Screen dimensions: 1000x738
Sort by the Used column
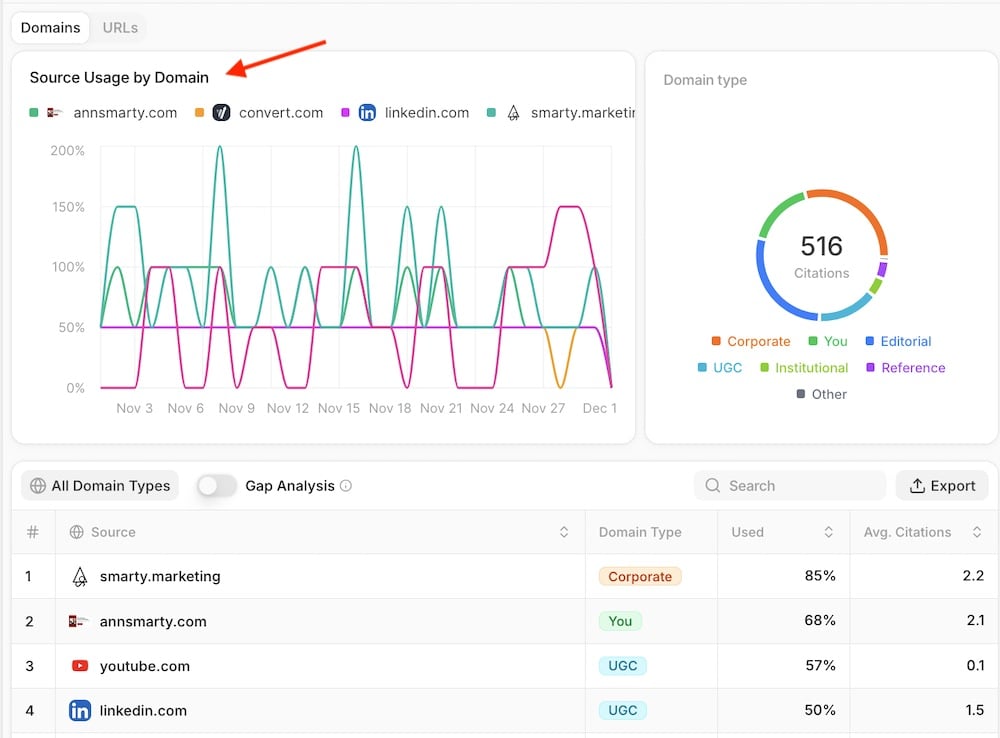(x=828, y=532)
